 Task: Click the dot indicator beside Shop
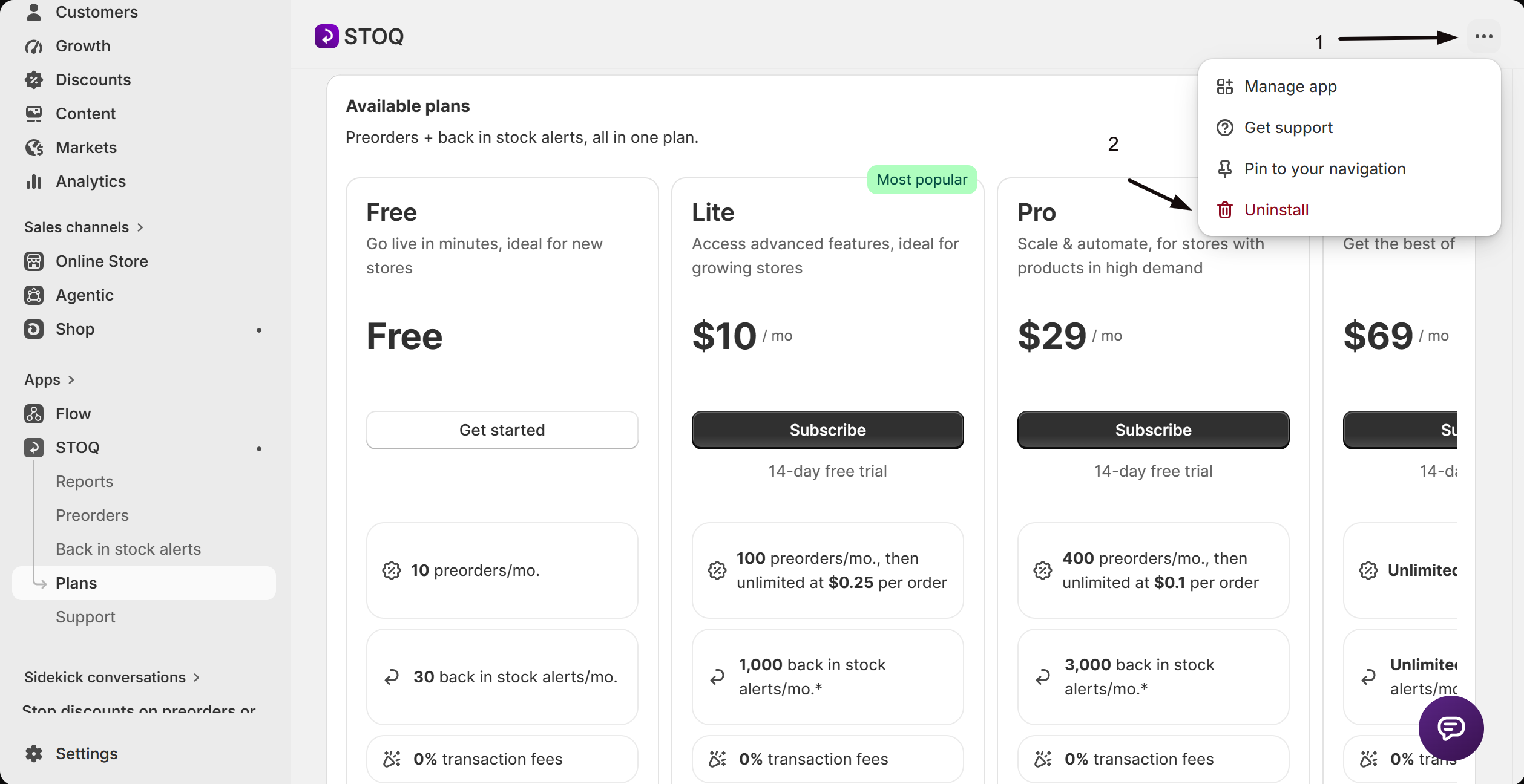(259, 330)
